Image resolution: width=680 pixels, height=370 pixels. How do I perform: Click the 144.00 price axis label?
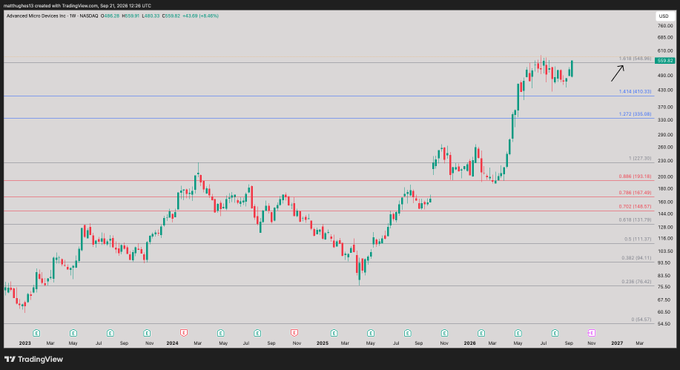point(665,214)
